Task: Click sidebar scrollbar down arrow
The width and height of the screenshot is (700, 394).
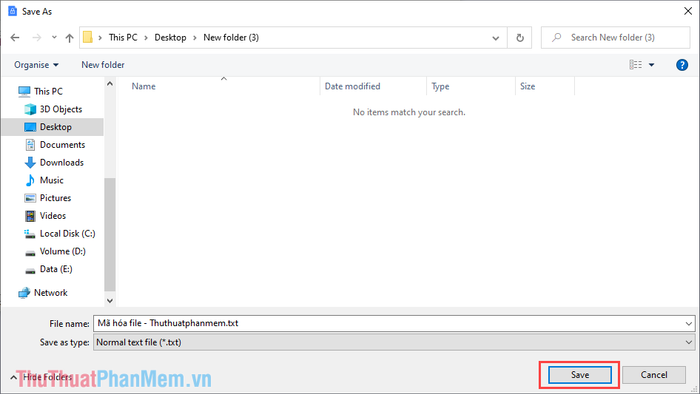Action: (110, 301)
